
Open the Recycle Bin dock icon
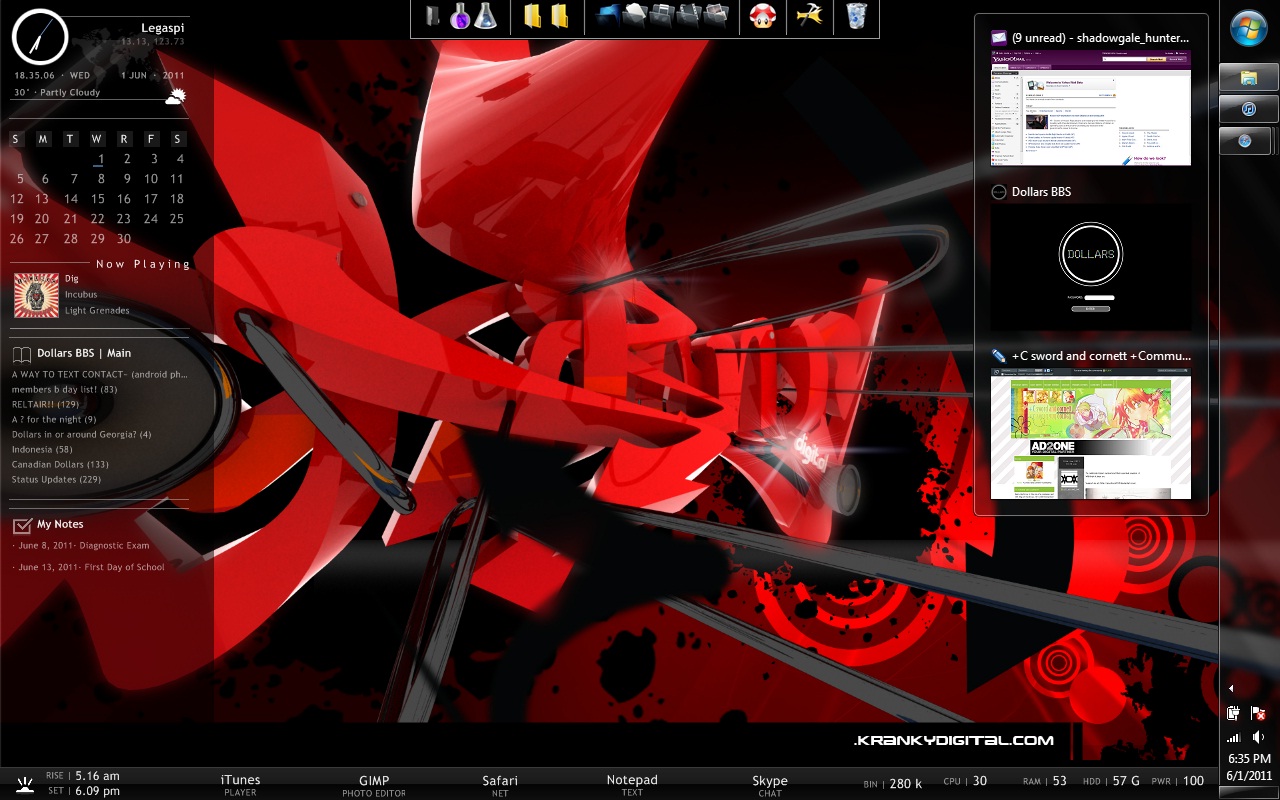coord(856,15)
